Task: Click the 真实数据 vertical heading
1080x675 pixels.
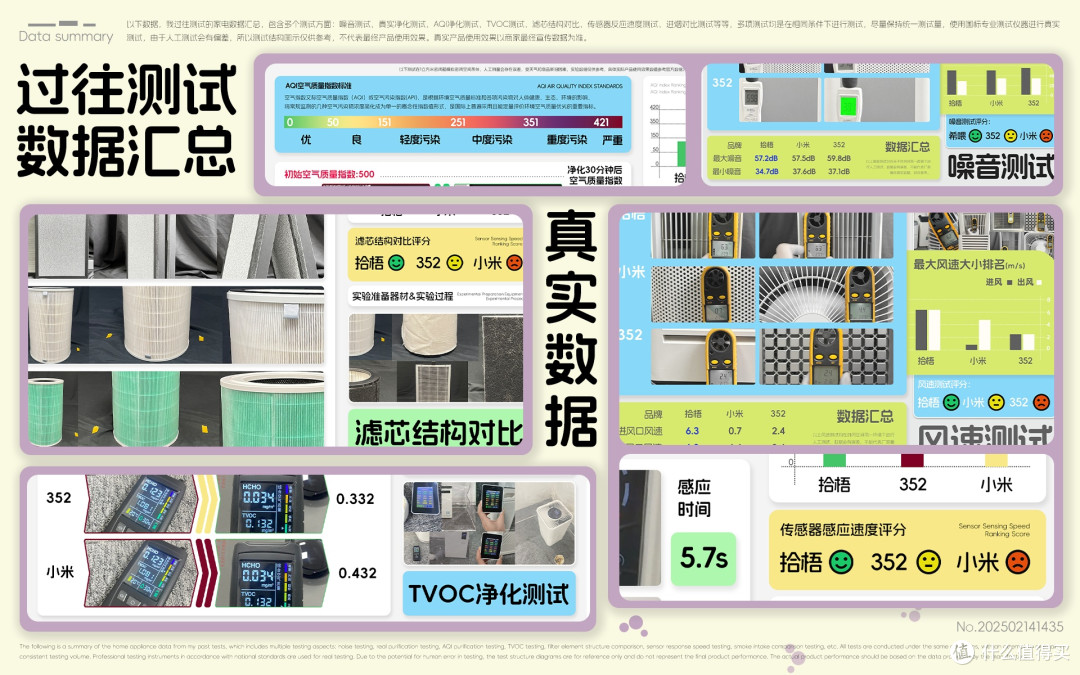Action: pyautogui.click(x=571, y=328)
